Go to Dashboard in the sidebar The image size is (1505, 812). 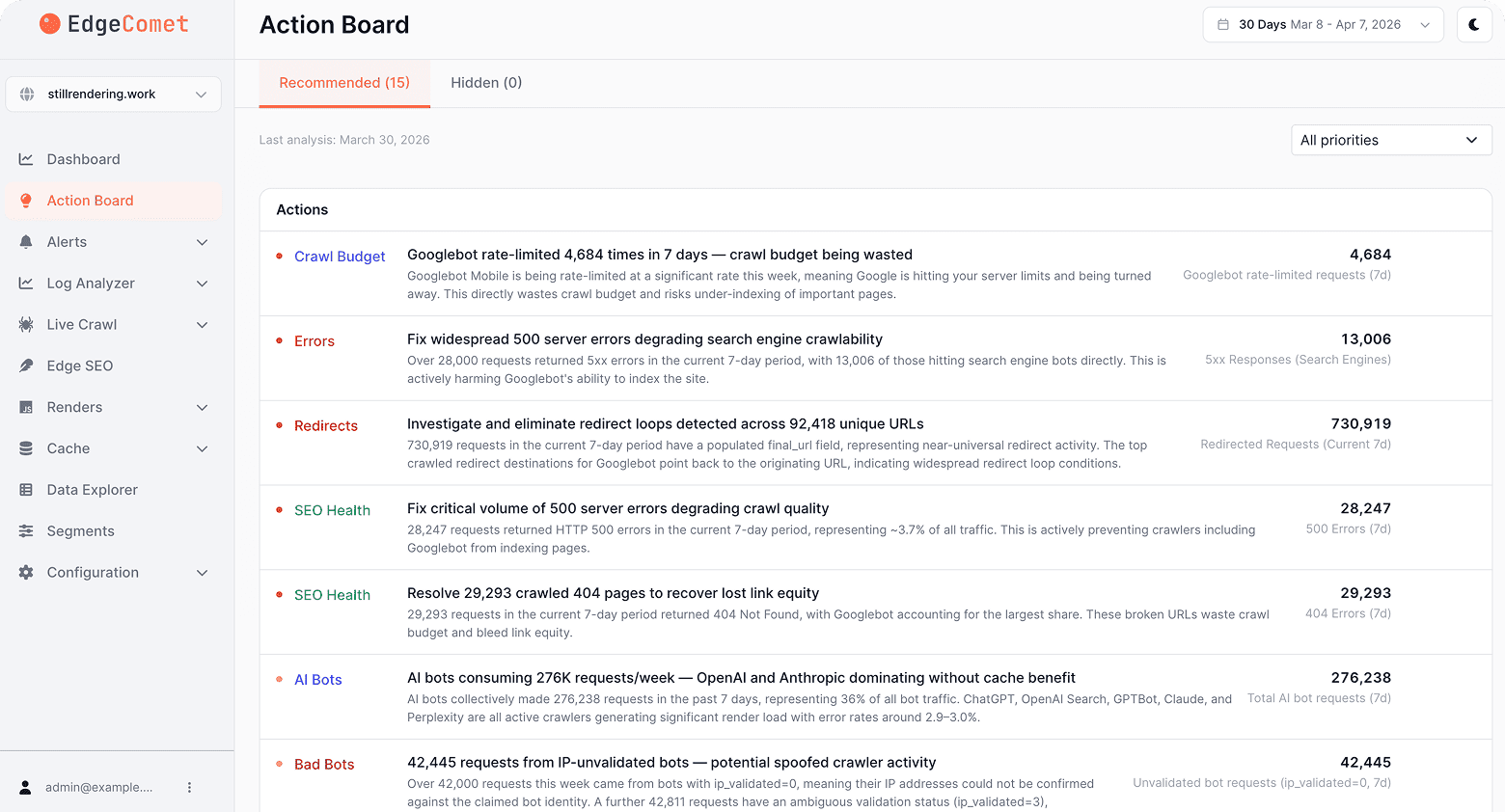pyautogui.click(x=114, y=159)
